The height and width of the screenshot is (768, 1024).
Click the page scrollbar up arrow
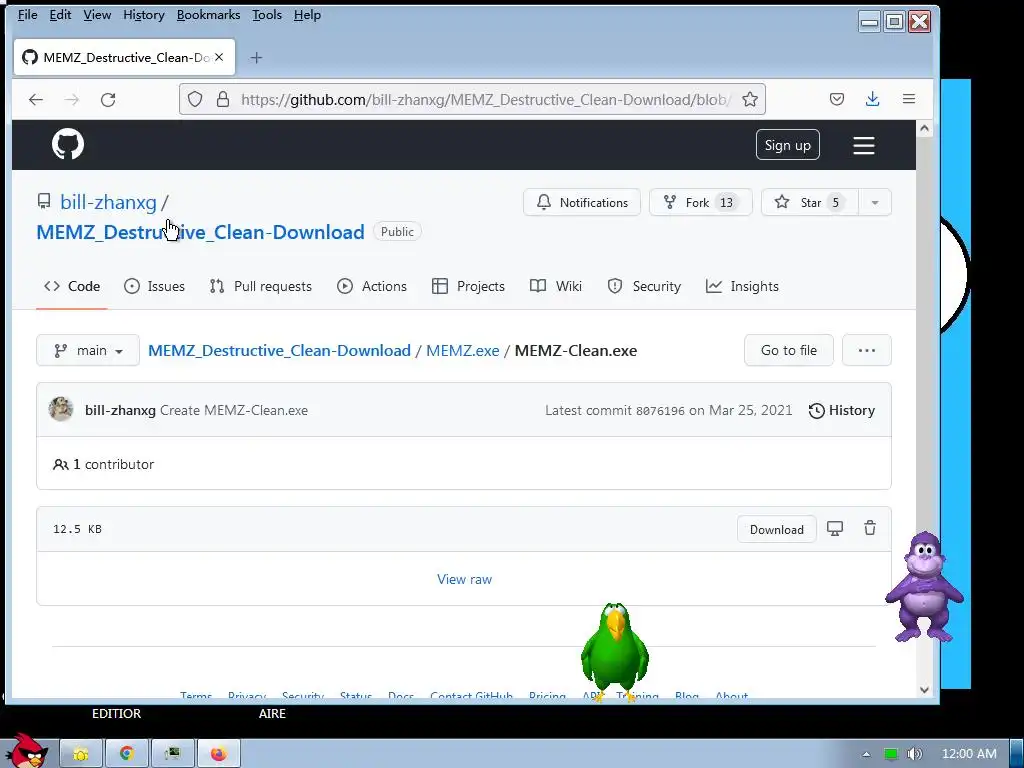point(924,128)
